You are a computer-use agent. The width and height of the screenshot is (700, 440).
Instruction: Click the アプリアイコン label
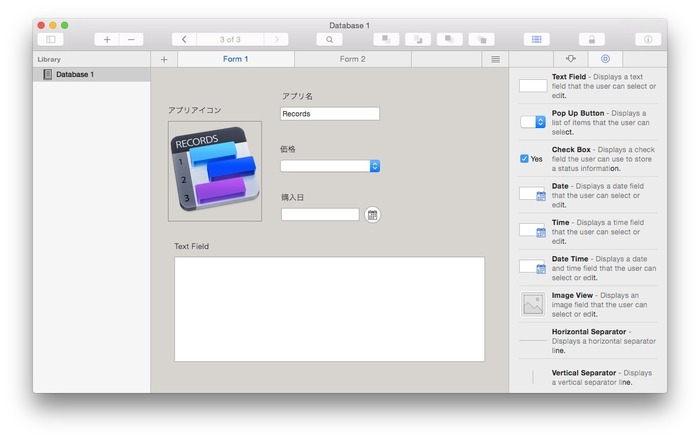point(195,110)
